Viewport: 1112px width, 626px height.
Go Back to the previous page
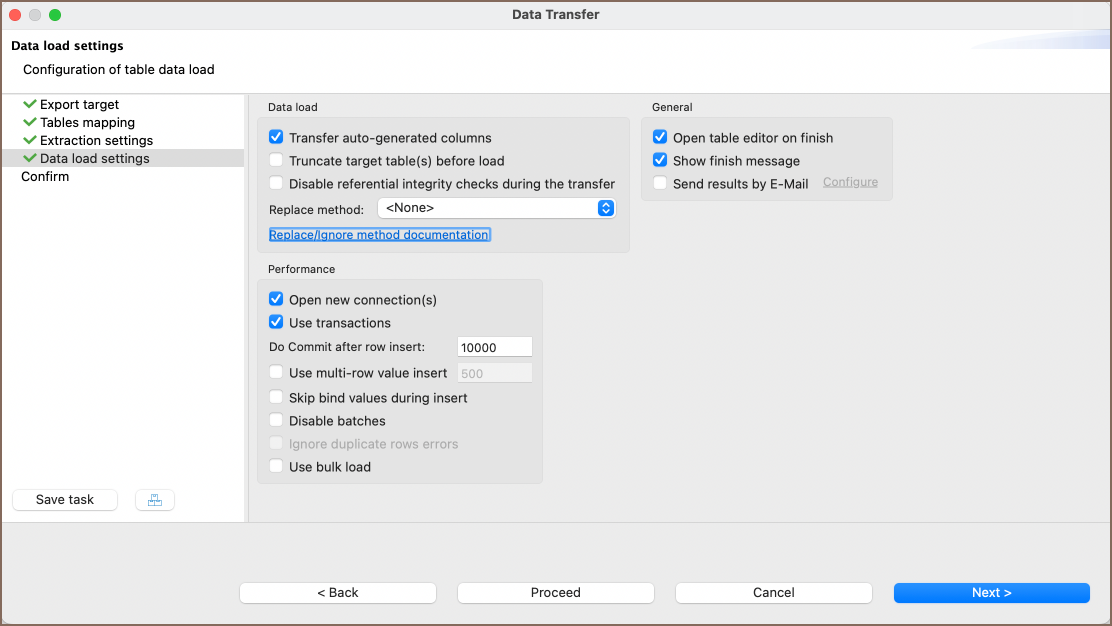(337, 592)
